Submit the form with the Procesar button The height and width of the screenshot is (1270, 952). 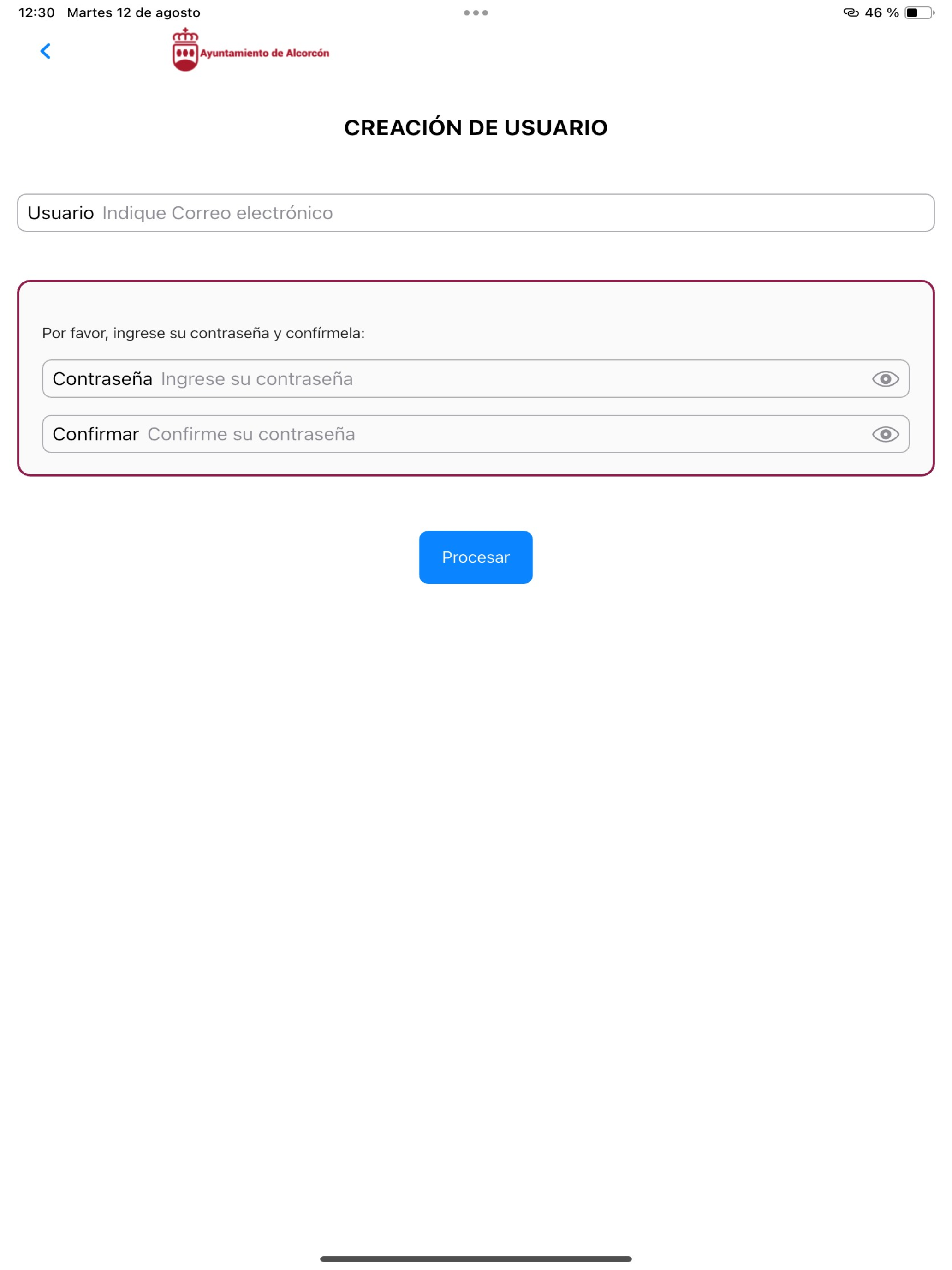pyautogui.click(x=476, y=557)
